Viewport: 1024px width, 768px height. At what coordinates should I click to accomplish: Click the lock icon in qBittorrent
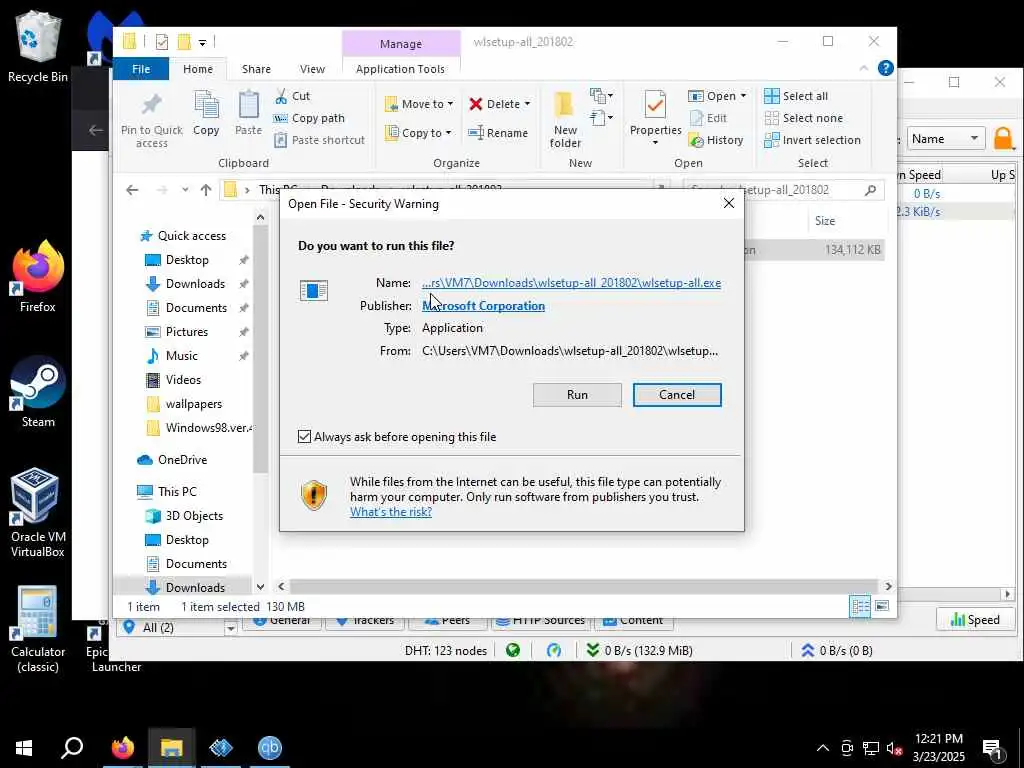click(x=1003, y=138)
